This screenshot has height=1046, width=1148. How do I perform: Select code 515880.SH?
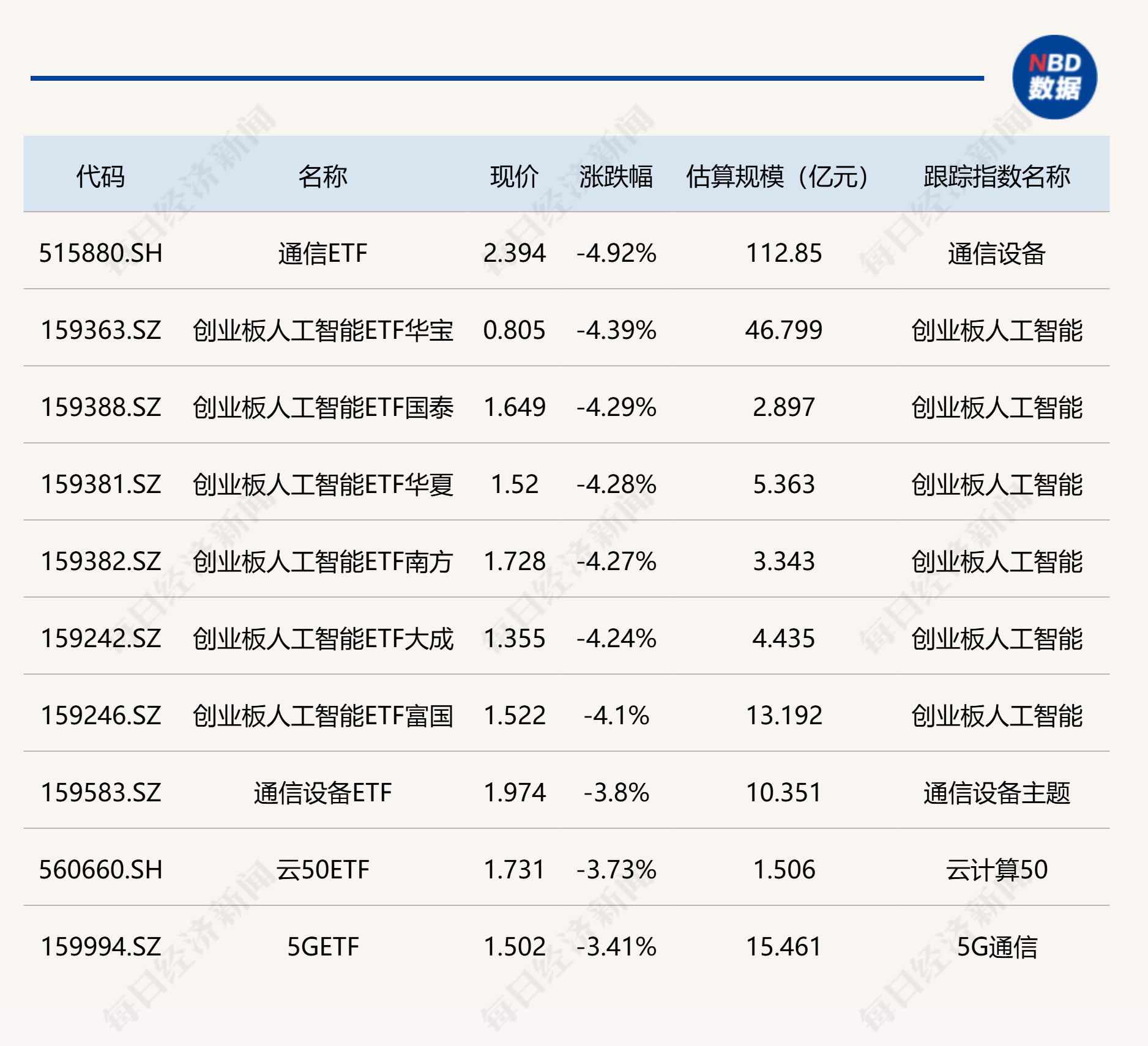pyautogui.click(x=100, y=253)
